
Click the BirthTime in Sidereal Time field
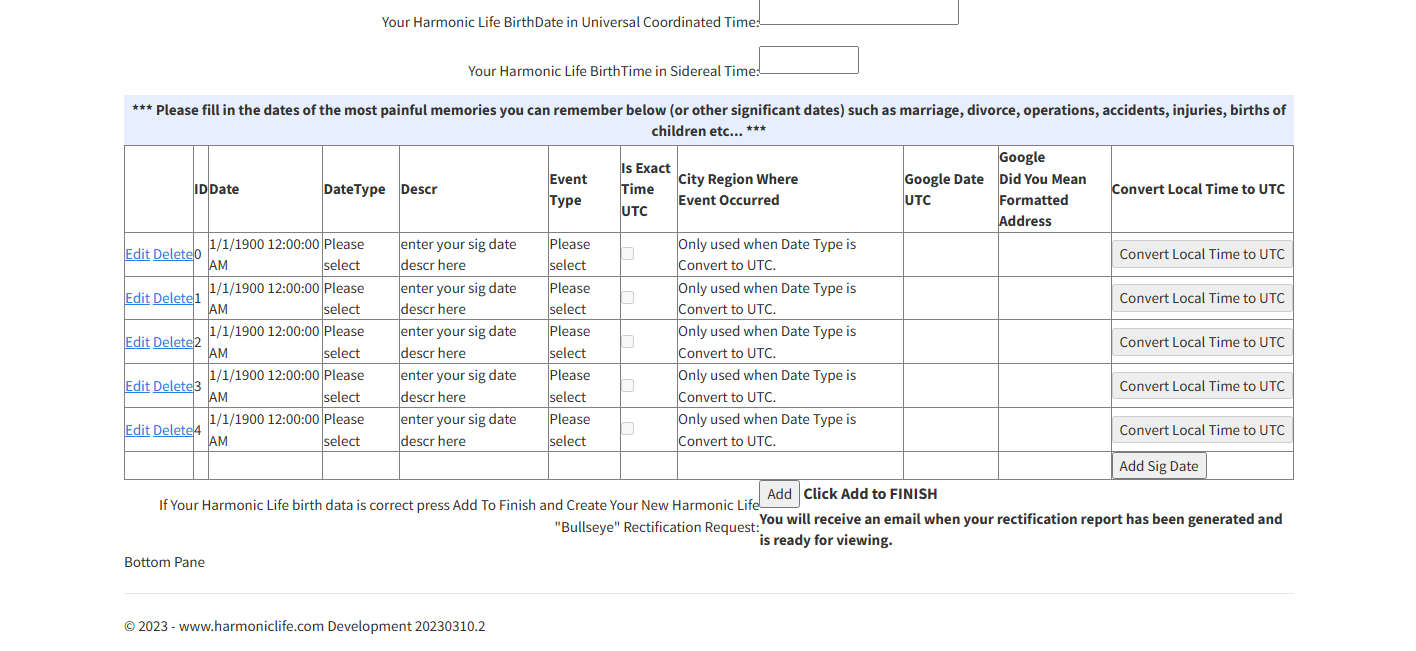coord(808,60)
